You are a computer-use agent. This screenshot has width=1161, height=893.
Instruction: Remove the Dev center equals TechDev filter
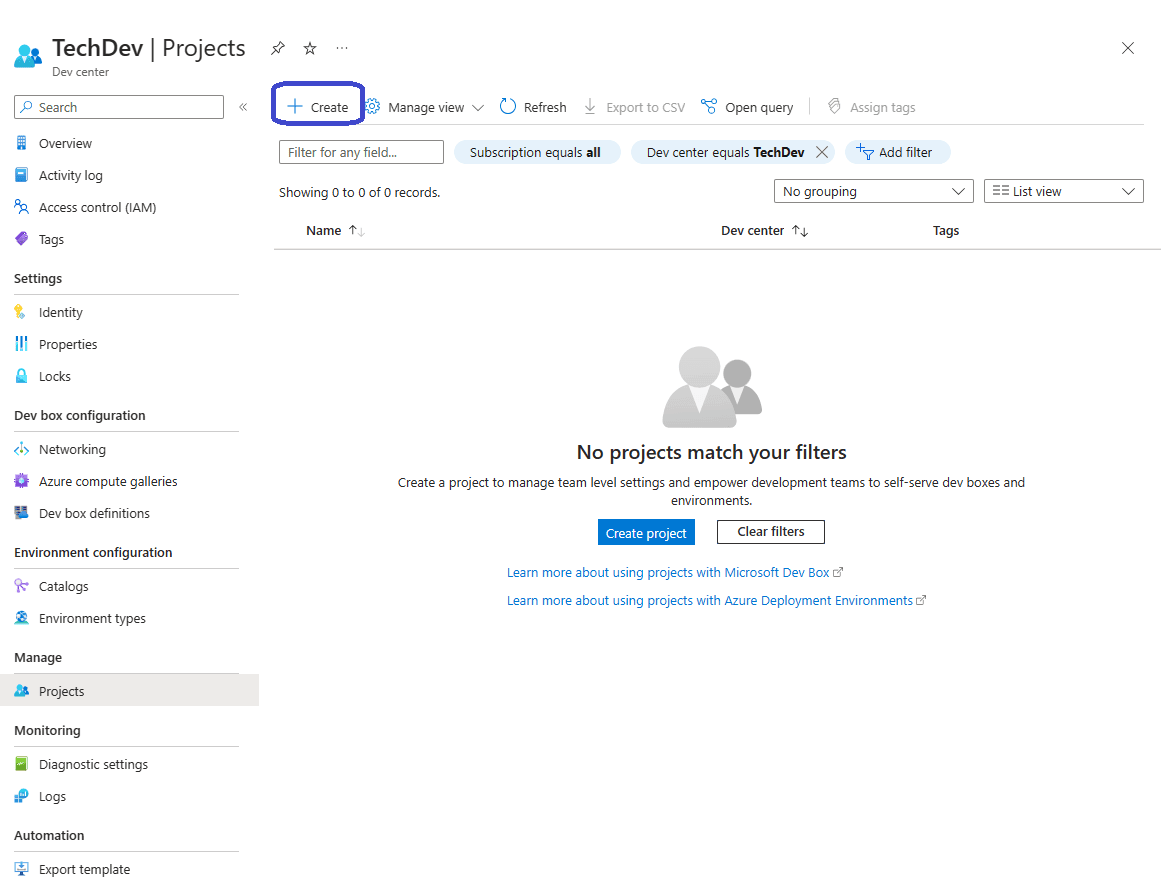click(822, 152)
